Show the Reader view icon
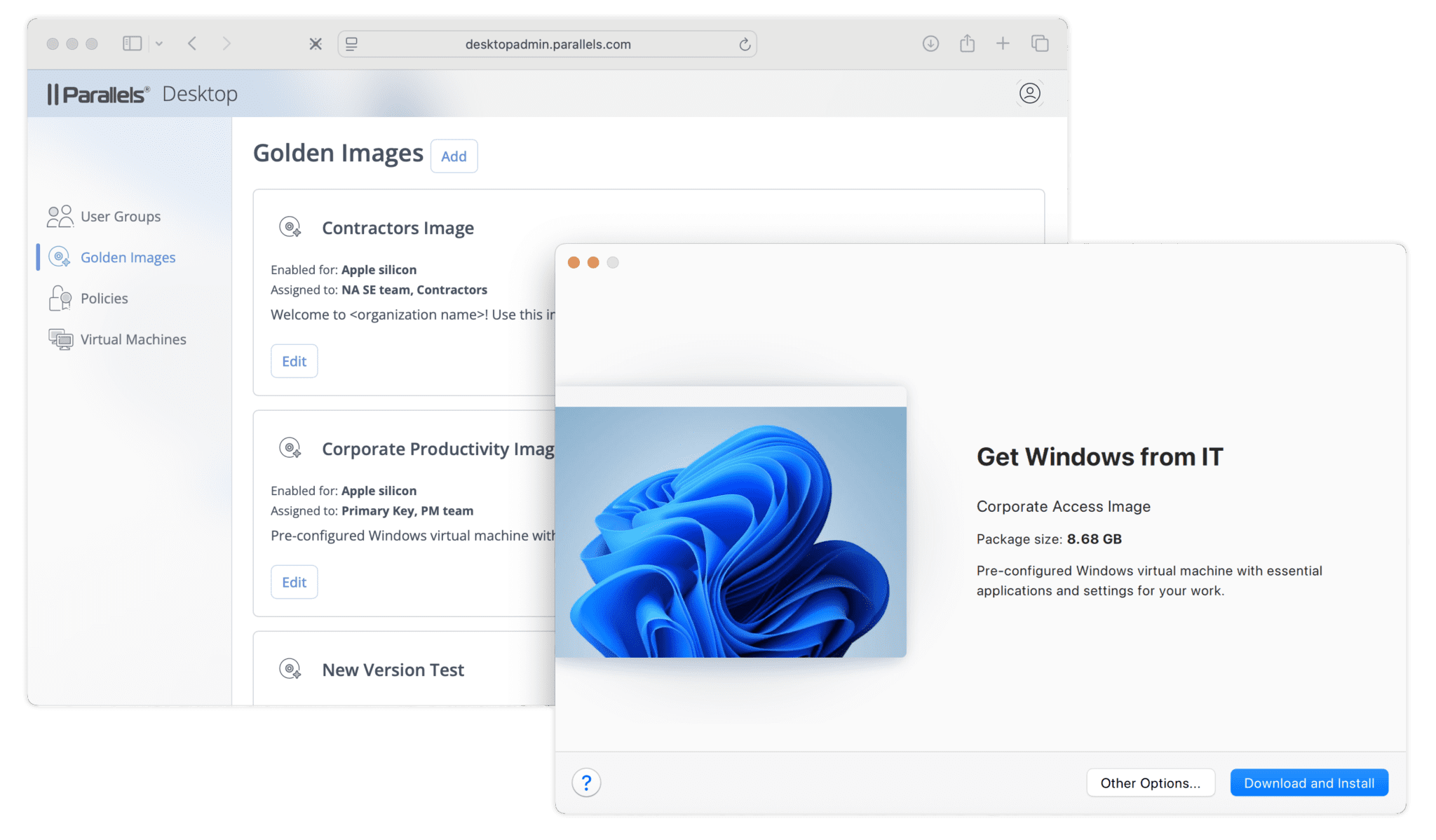Screen dimensions: 1436x840 click(351, 43)
